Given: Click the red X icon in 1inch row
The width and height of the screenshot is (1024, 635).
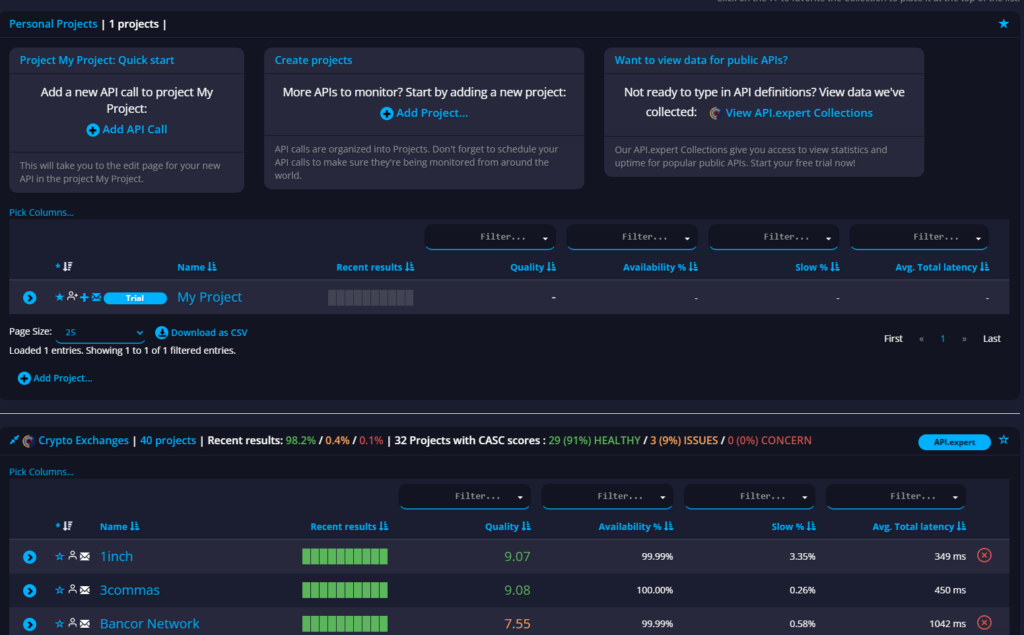Looking at the screenshot, I should 984,555.
